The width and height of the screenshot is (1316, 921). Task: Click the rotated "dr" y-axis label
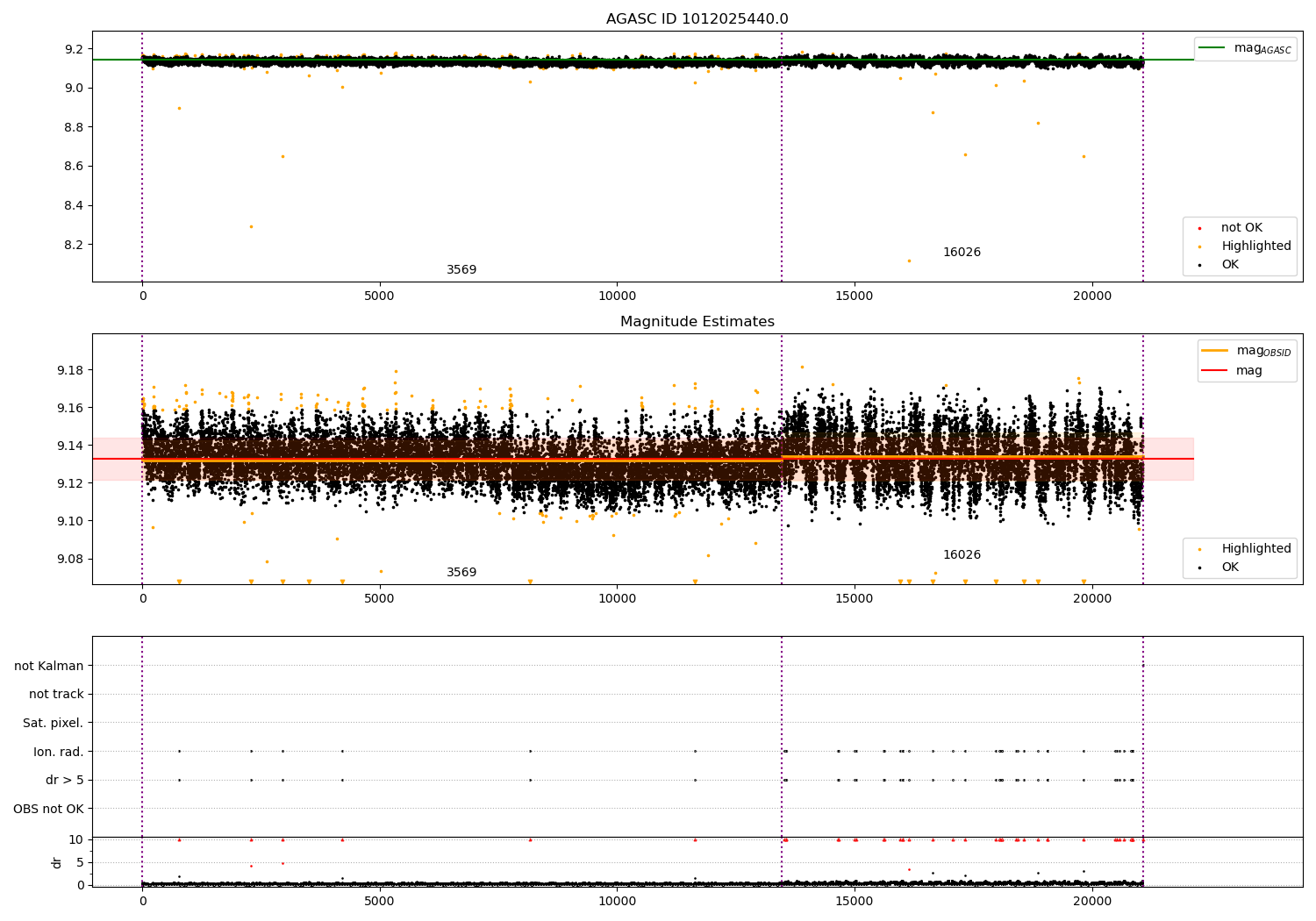[x=57, y=862]
